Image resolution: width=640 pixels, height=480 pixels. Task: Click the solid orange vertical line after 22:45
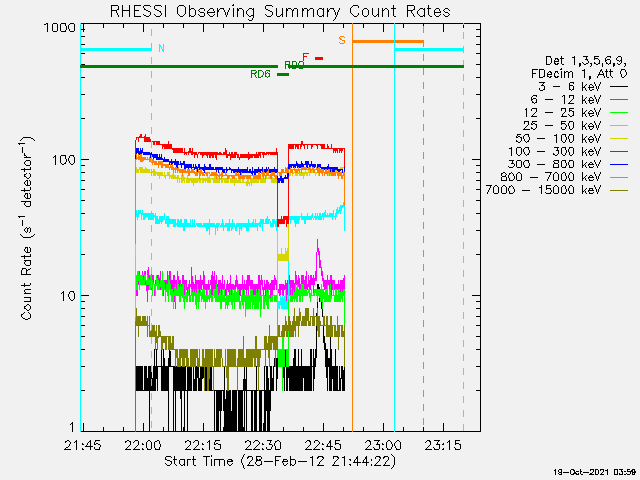click(x=353, y=227)
